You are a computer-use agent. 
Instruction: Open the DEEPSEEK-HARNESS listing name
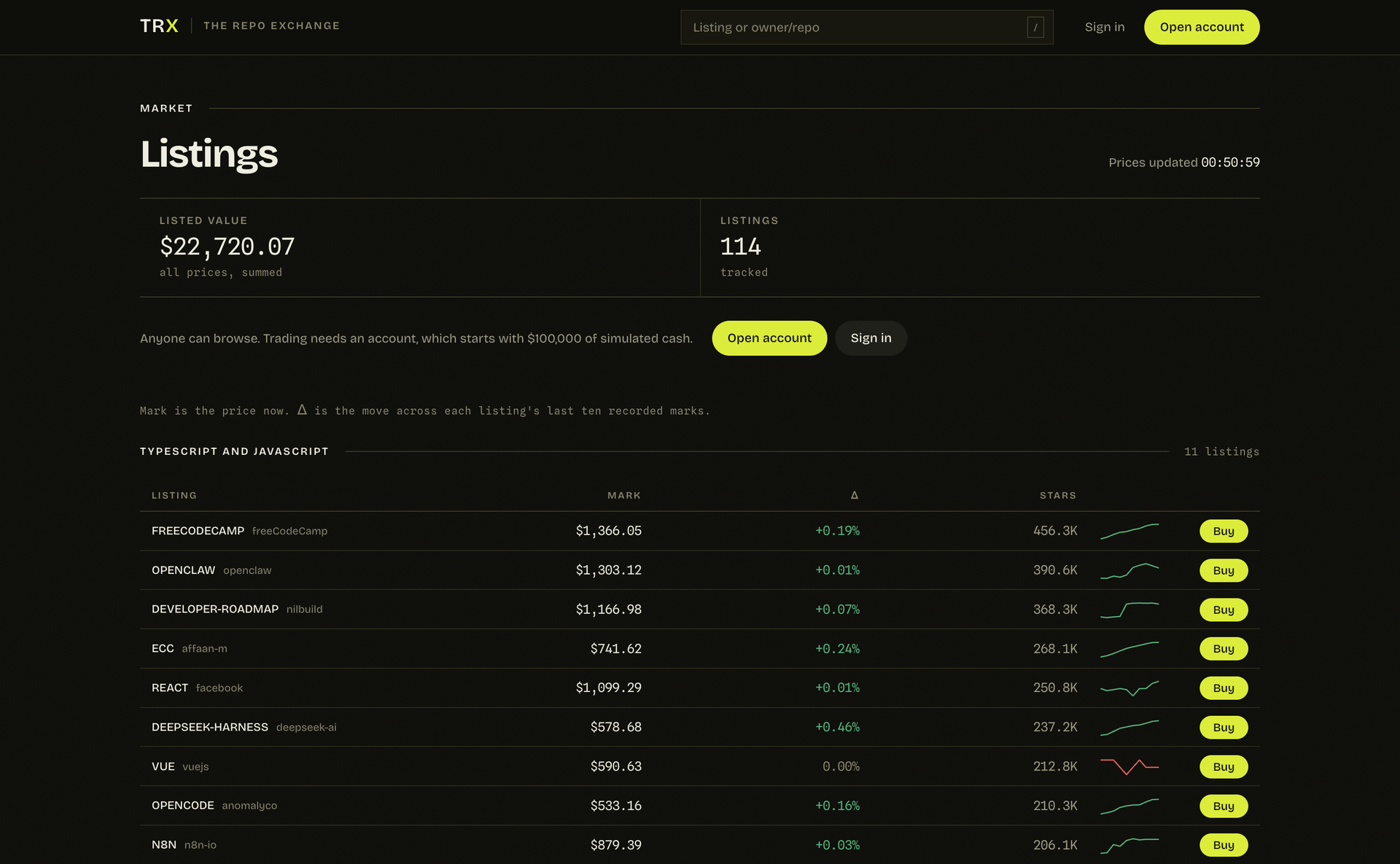pos(210,728)
